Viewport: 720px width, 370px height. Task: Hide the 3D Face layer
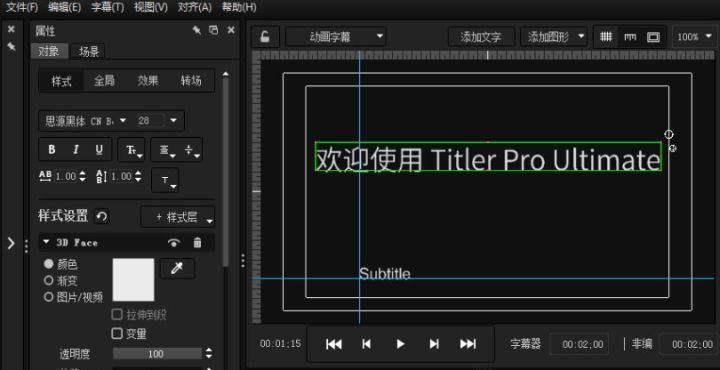[x=174, y=243]
